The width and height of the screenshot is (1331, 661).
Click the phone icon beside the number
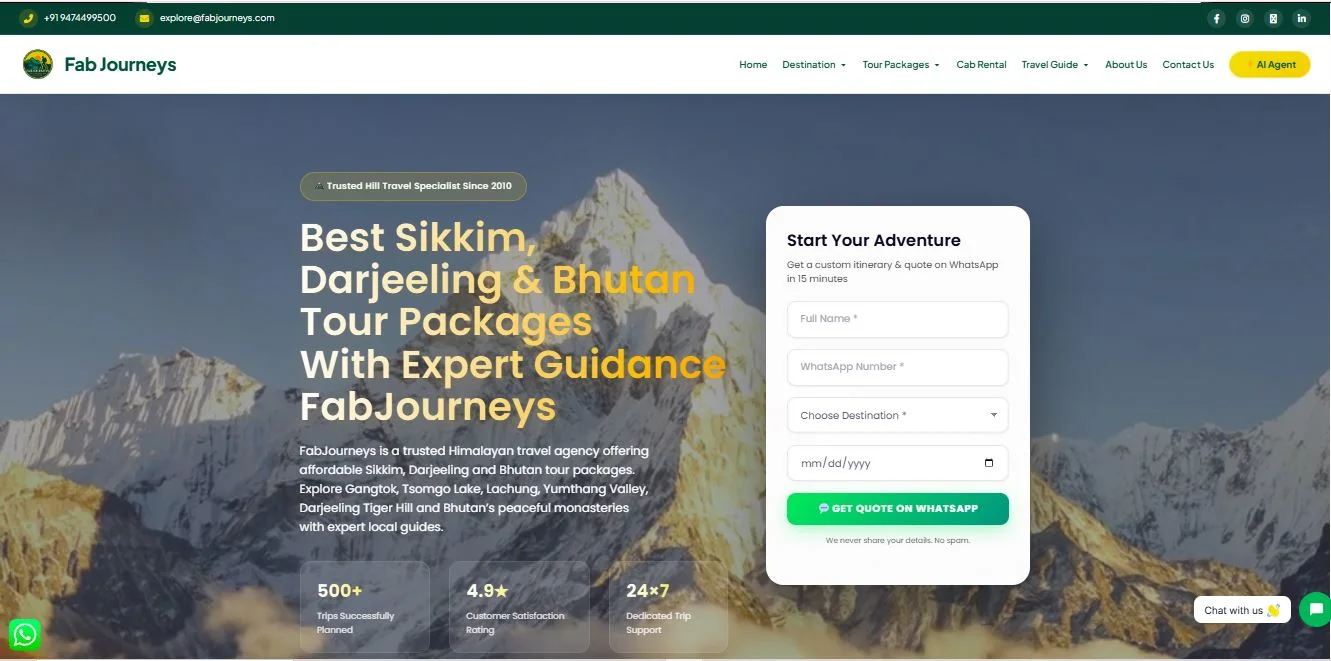28,18
